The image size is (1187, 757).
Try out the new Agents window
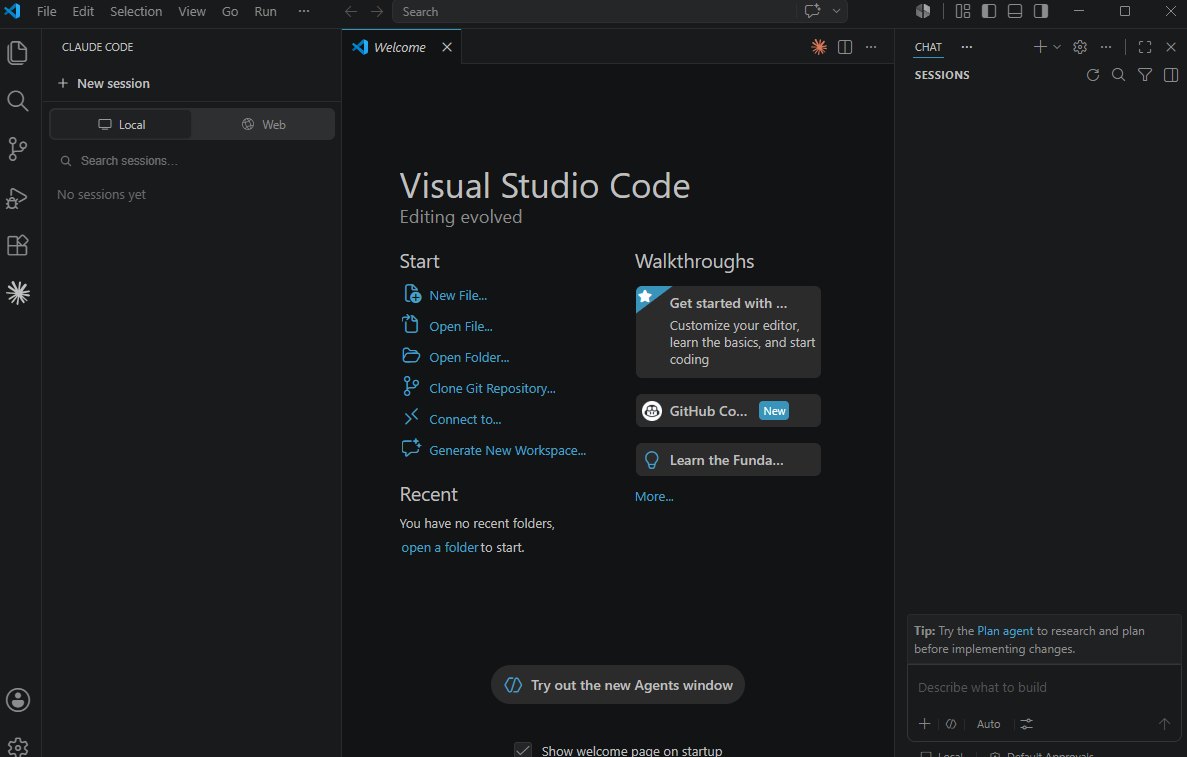618,685
